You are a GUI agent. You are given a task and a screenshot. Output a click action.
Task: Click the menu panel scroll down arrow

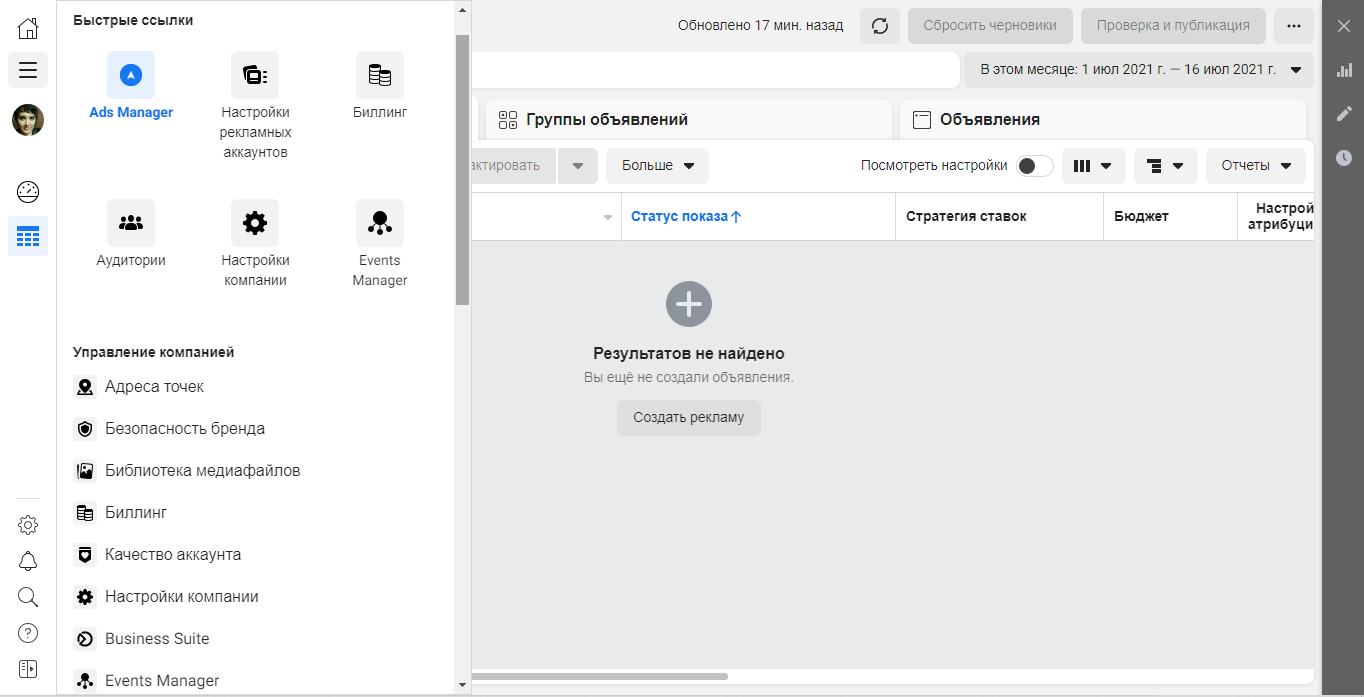(462, 686)
